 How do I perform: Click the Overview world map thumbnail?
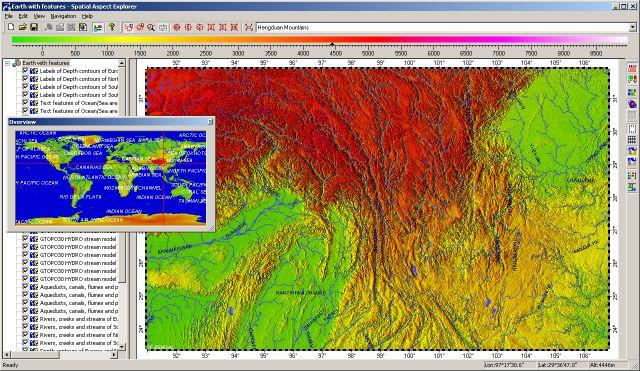pyautogui.click(x=110, y=178)
